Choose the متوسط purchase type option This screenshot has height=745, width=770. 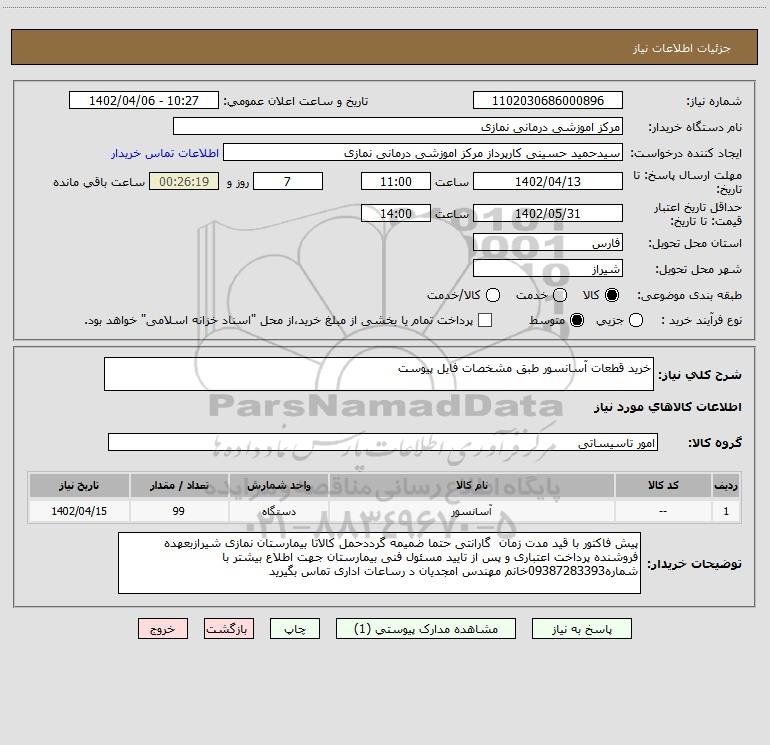point(577,320)
